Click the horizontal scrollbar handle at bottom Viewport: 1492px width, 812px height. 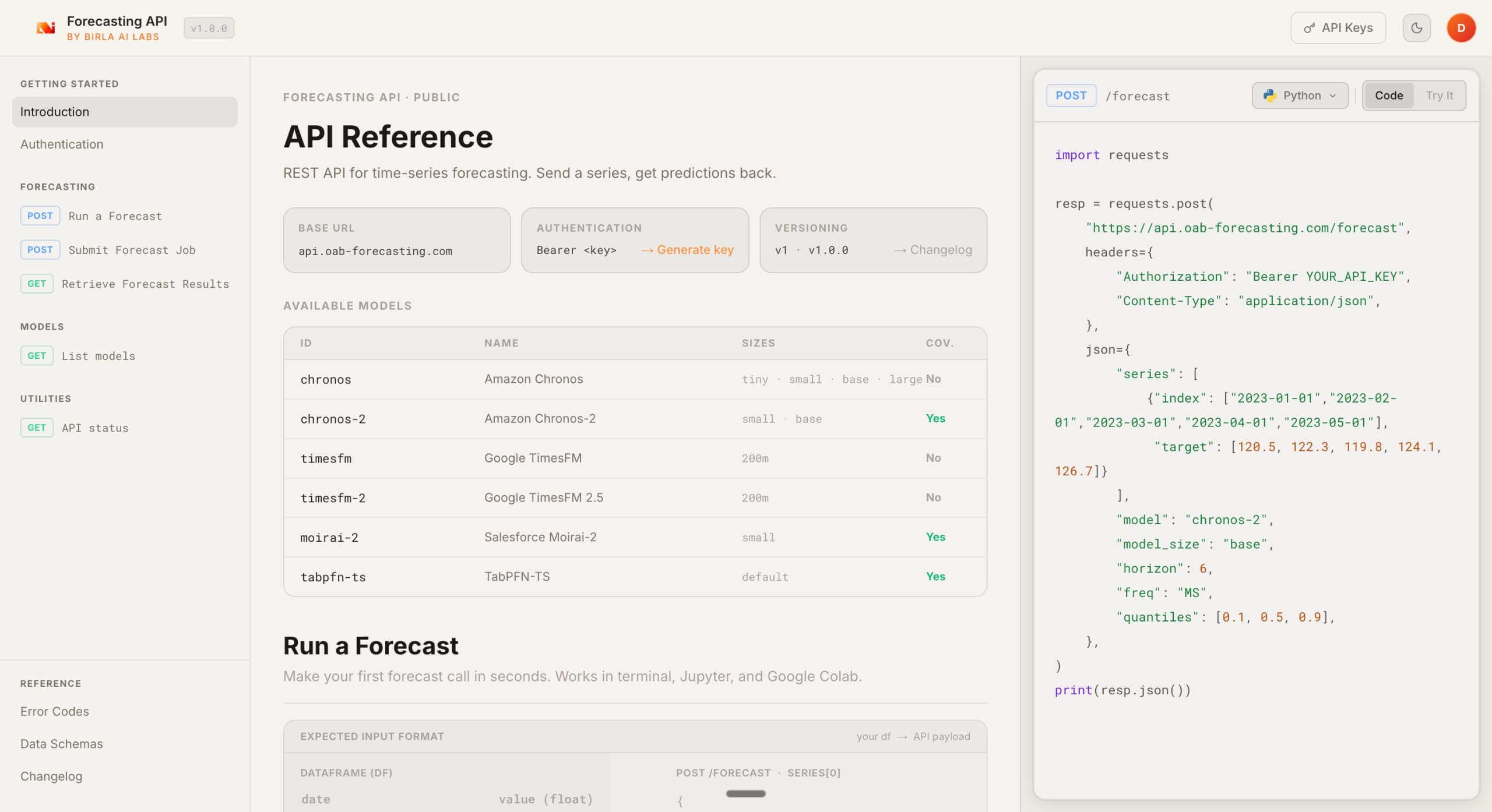coord(745,793)
